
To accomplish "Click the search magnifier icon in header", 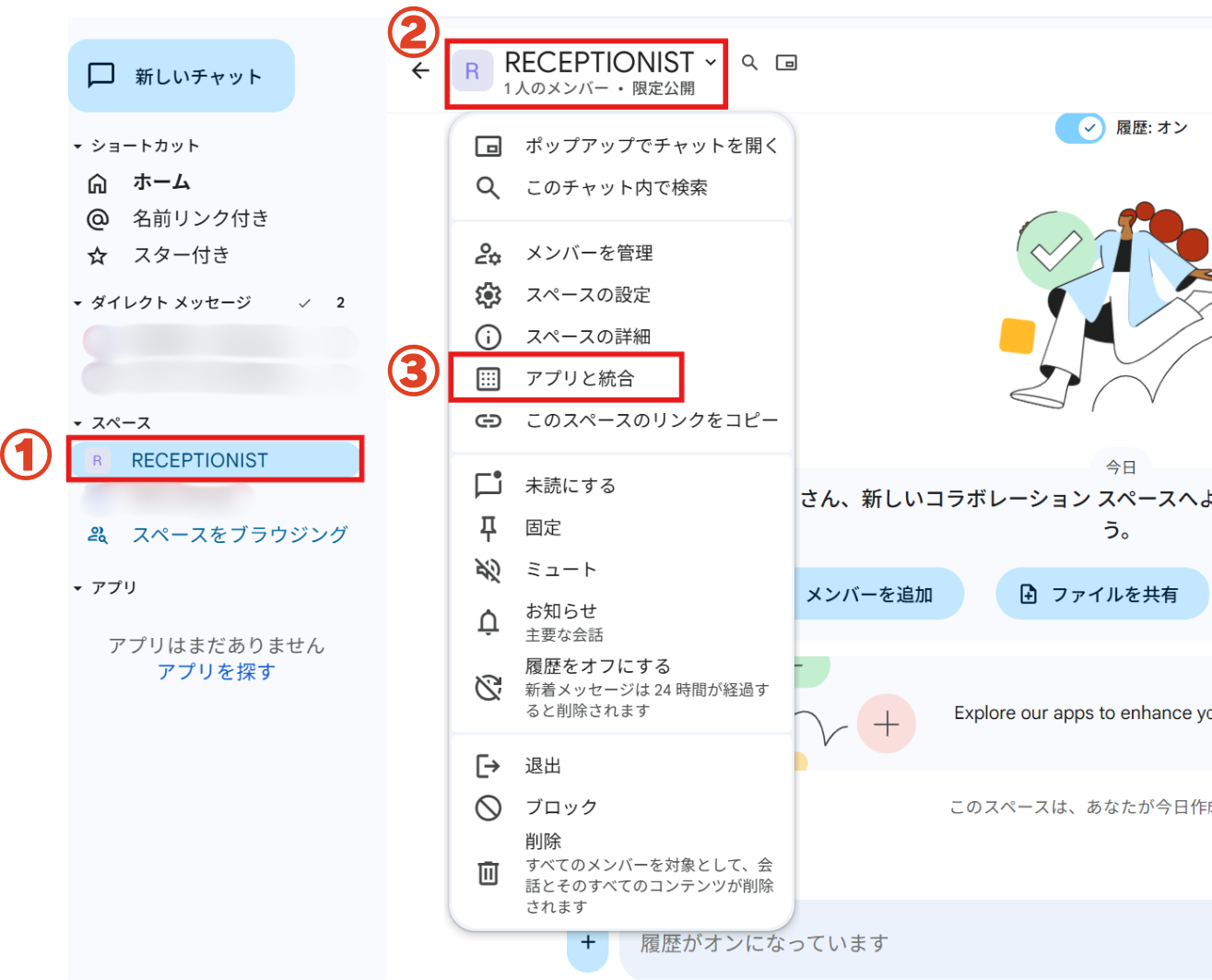I will [x=749, y=63].
